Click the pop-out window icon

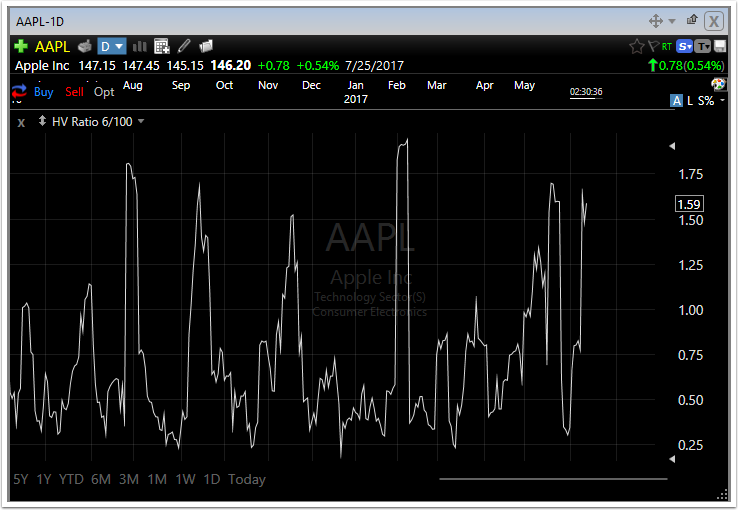click(692, 20)
